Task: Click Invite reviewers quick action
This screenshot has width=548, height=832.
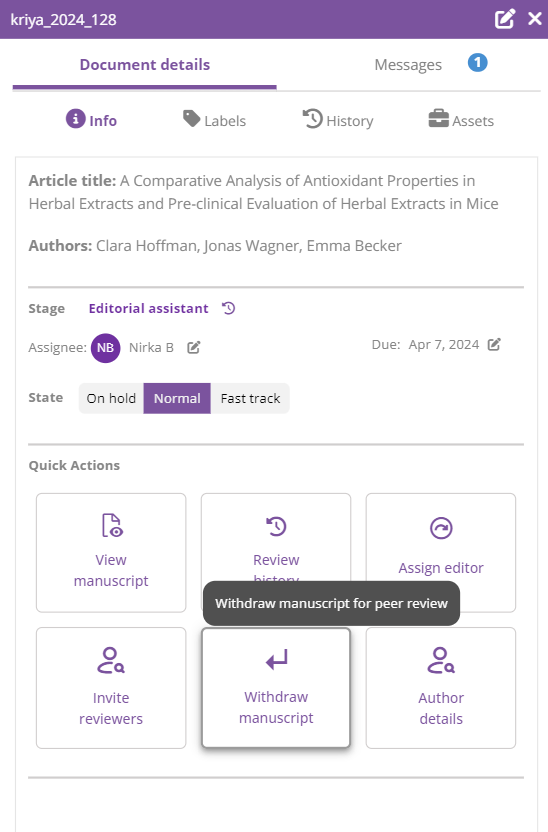Action: [x=111, y=688]
